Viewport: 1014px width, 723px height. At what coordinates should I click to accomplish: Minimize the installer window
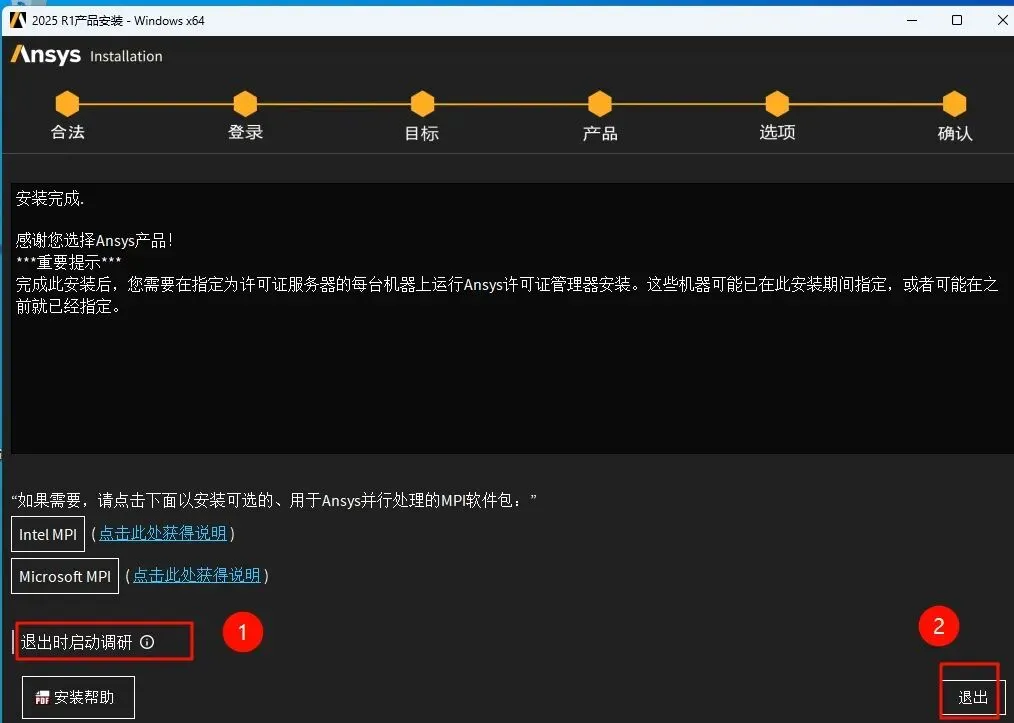tap(912, 20)
